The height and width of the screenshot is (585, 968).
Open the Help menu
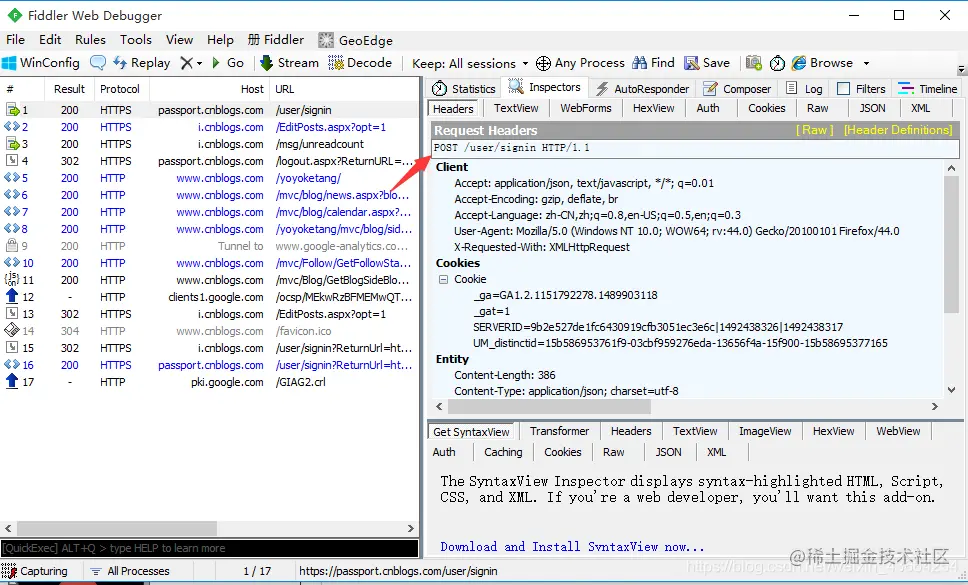point(220,40)
